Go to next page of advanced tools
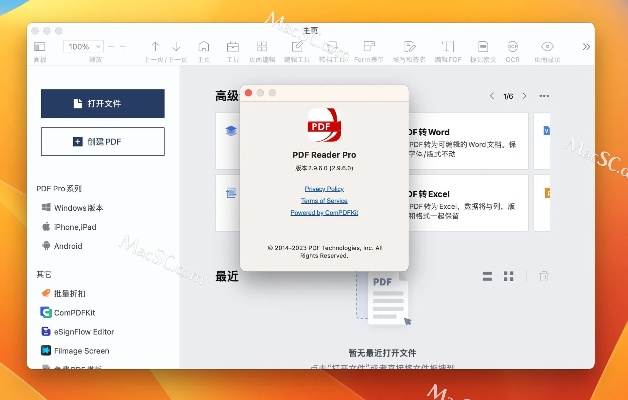 click(x=523, y=96)
